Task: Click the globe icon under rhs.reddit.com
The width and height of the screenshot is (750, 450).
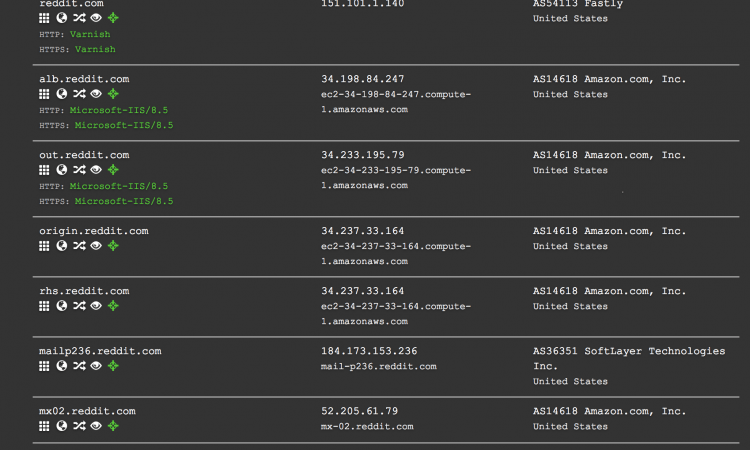Action: (x=62, y=306)
